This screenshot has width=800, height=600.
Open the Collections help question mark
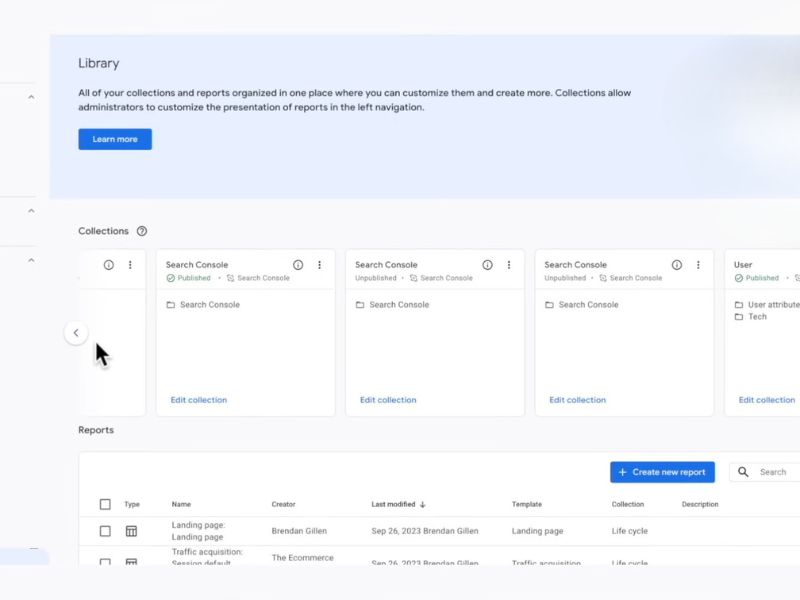(x=142, y=231)
